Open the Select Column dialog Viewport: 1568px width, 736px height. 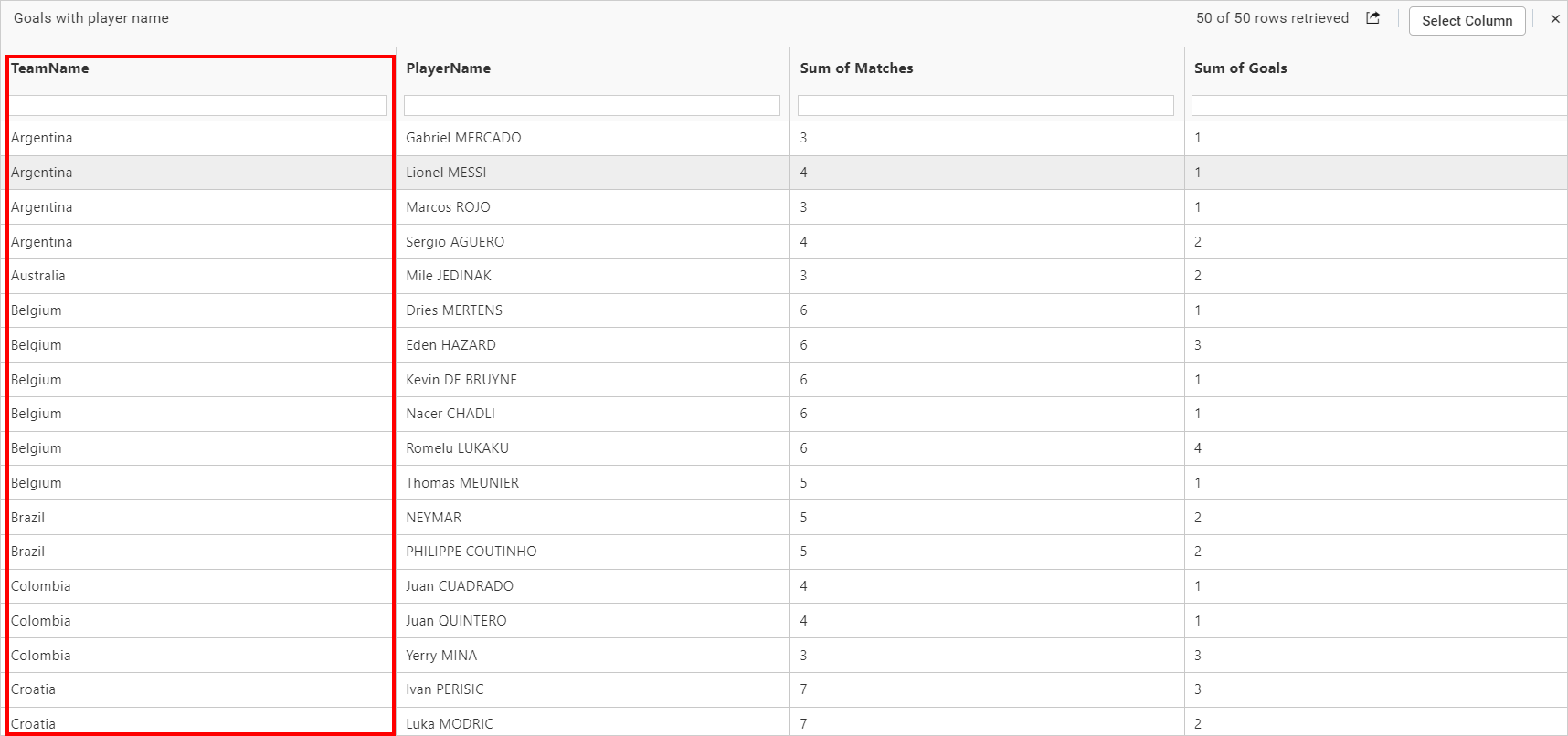coord(1467,20)
